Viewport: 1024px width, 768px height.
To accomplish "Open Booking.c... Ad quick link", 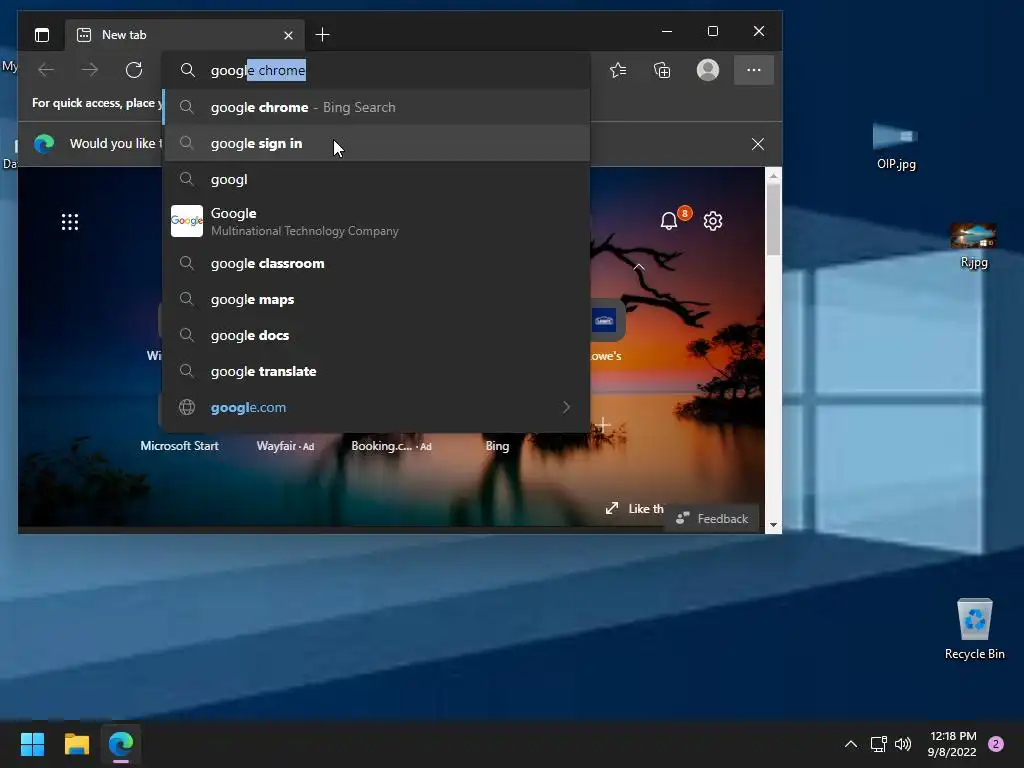I will pos(391,446).
